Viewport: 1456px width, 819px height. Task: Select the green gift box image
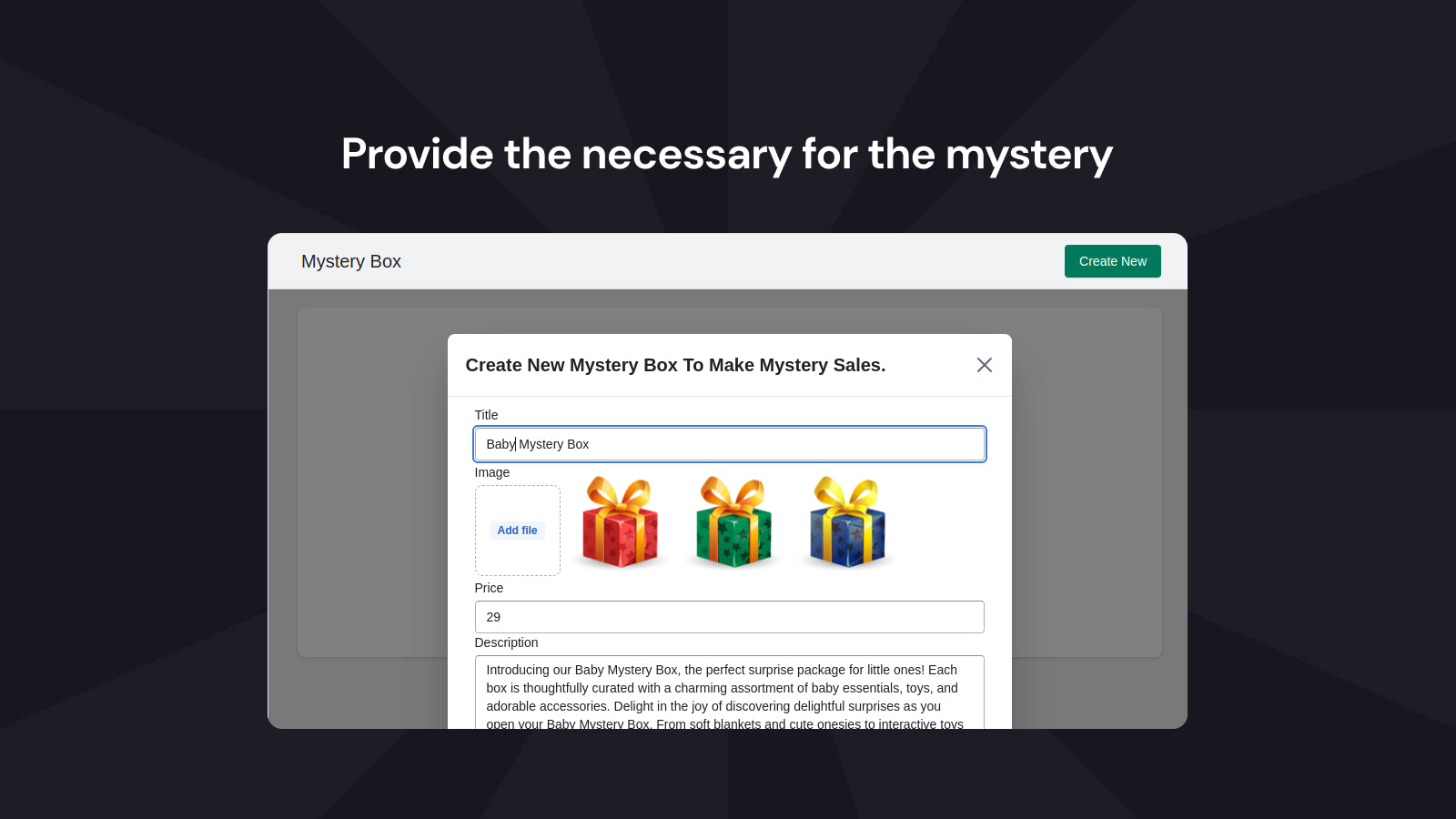(733, 522)
